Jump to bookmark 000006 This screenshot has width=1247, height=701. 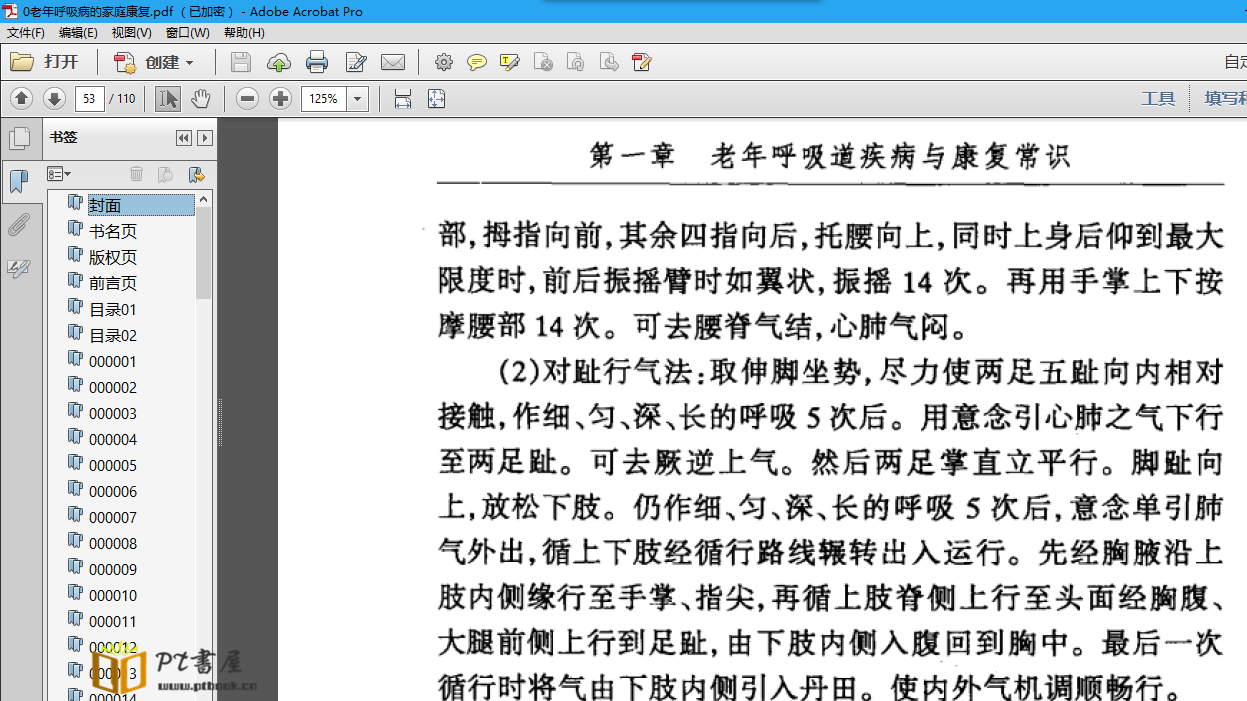click(113, 491)
